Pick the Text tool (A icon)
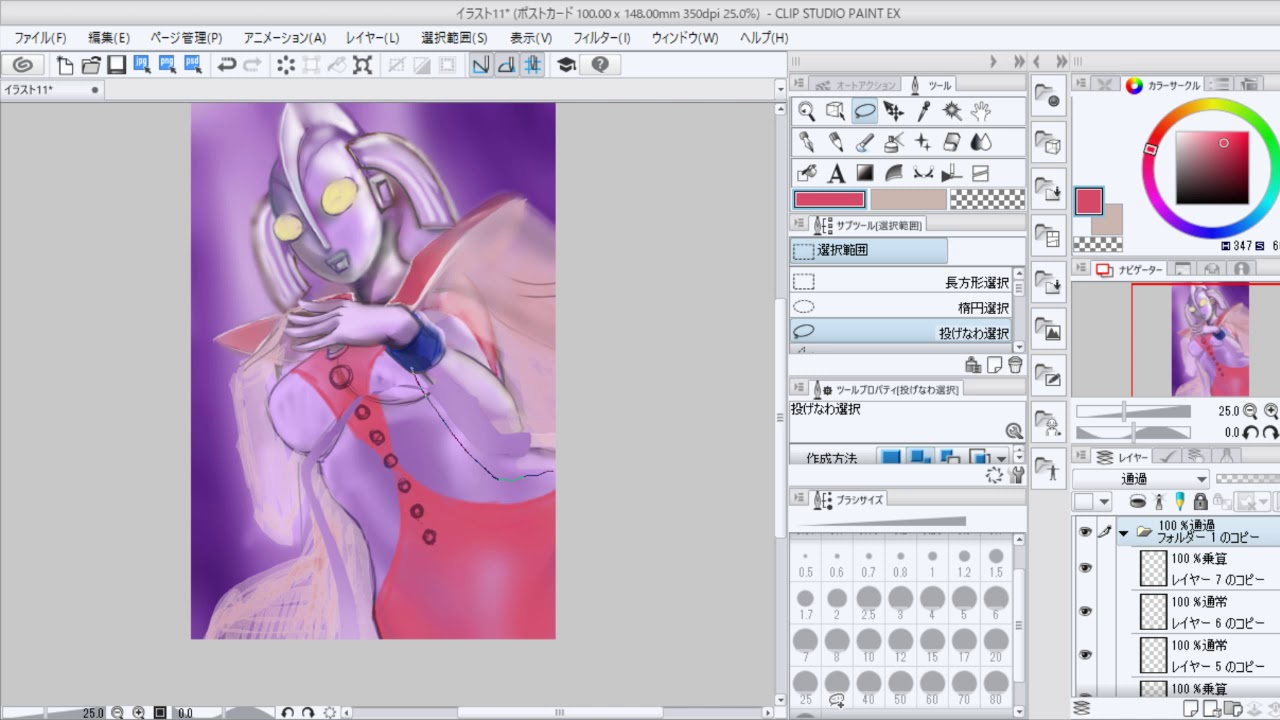1280x720 pixels. (x=836, y=173)
